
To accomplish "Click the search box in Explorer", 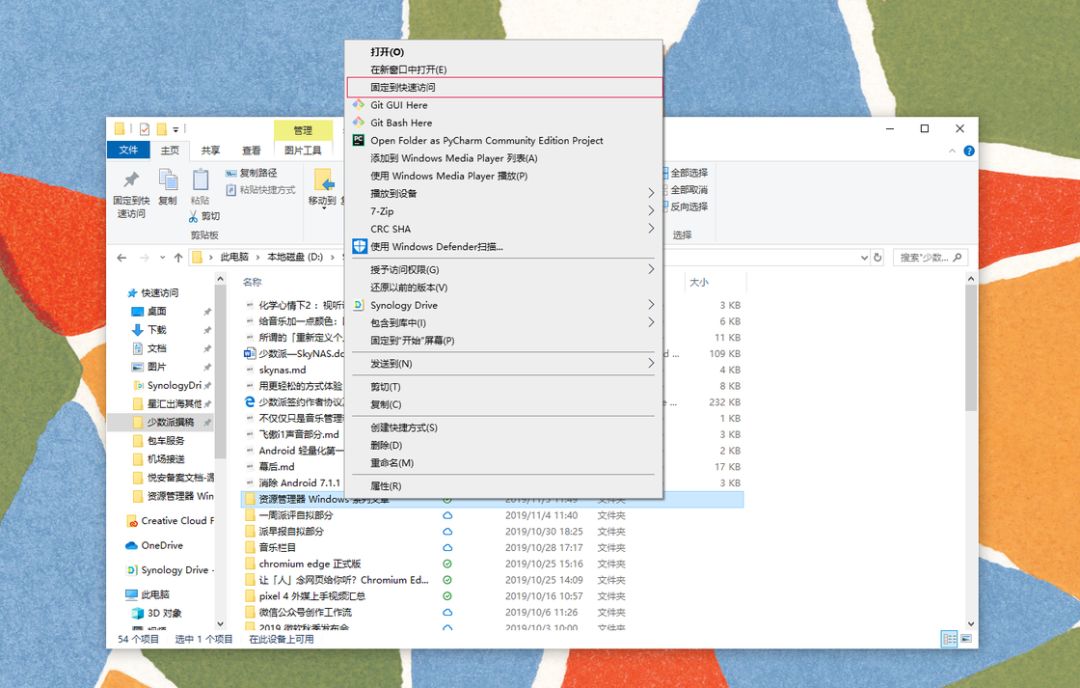I will (x=930, y=258).
